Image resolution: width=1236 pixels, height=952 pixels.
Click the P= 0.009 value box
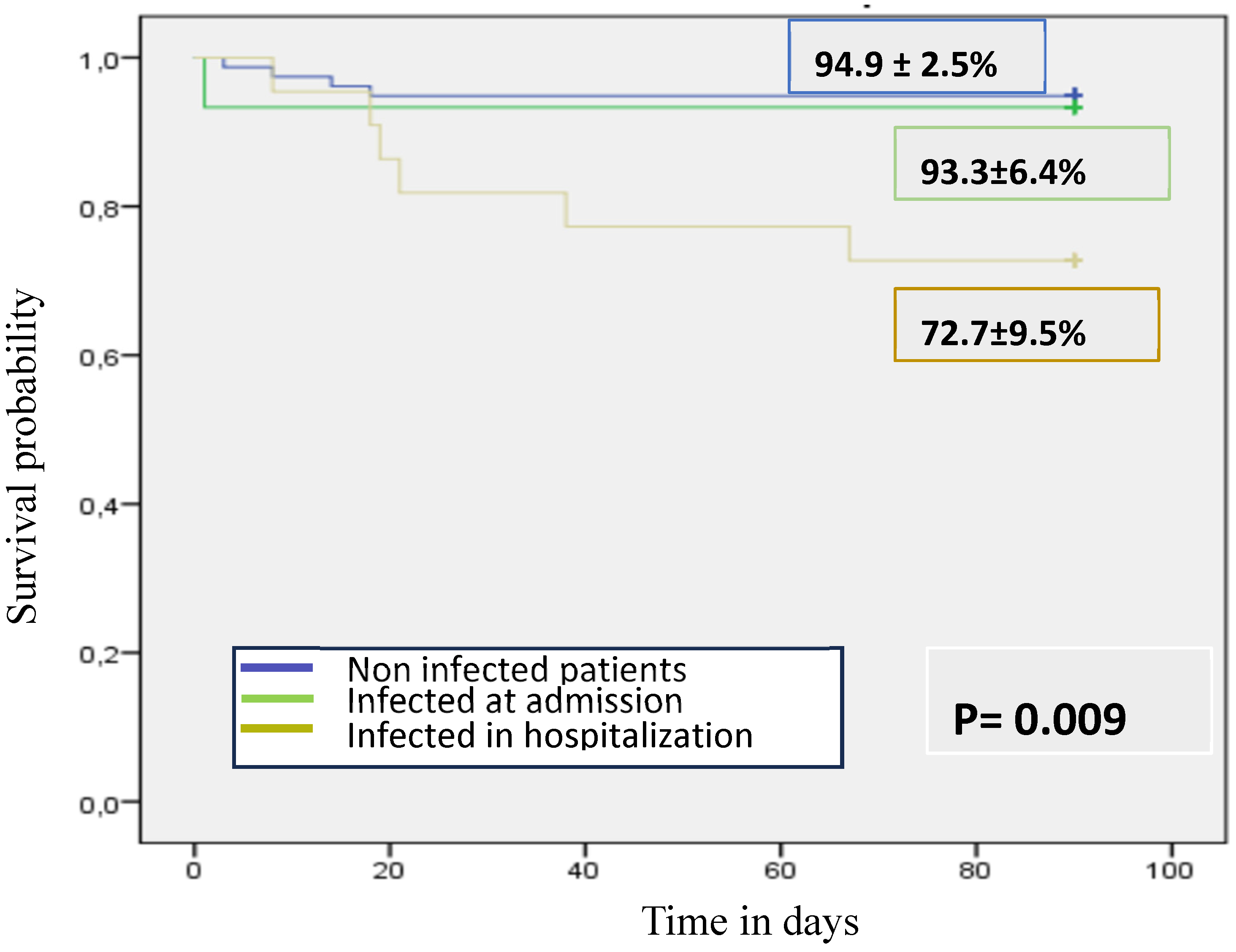(x=1068, y=700)
